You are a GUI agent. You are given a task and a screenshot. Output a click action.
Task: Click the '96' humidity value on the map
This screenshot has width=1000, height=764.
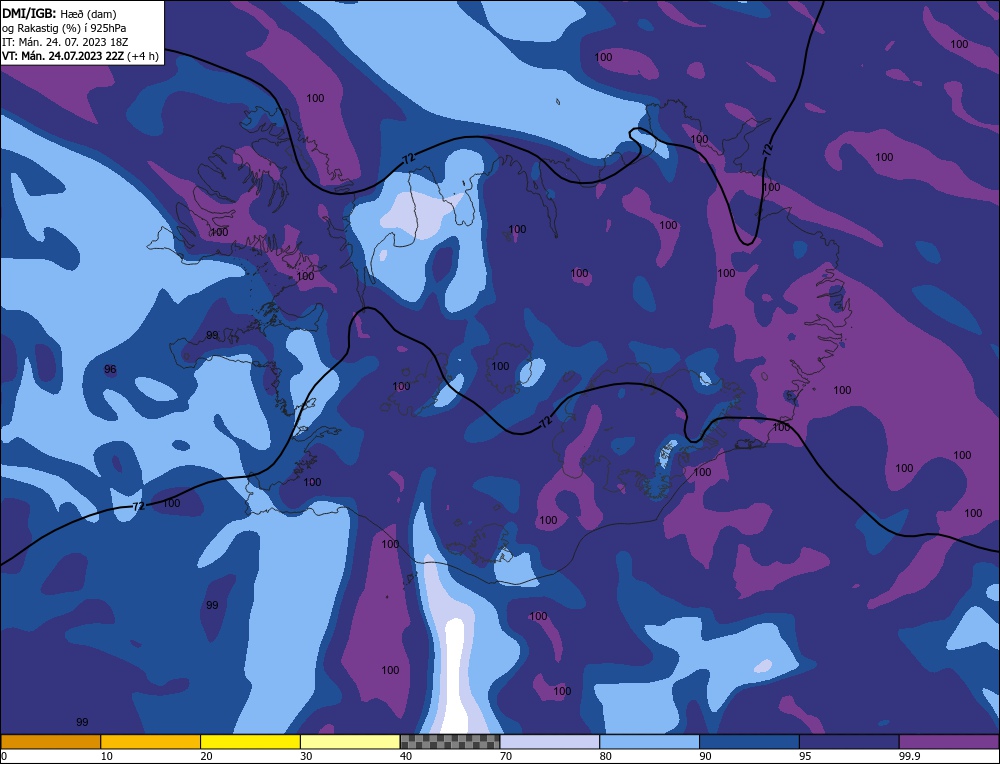[110, 369]
